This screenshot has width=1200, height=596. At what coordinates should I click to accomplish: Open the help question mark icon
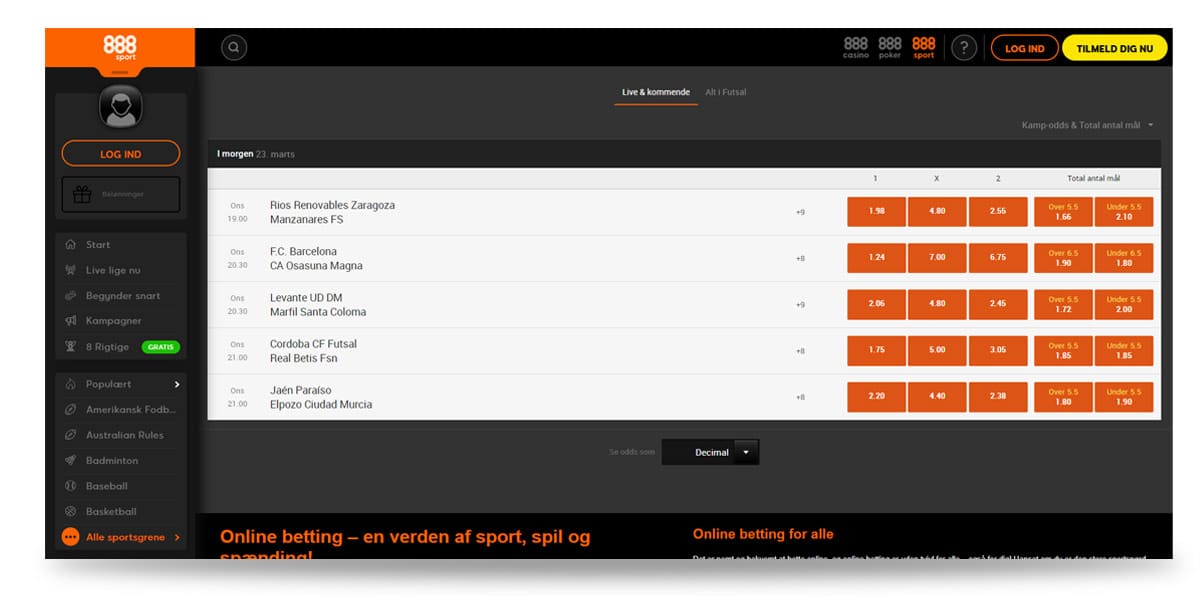(964, 47)
